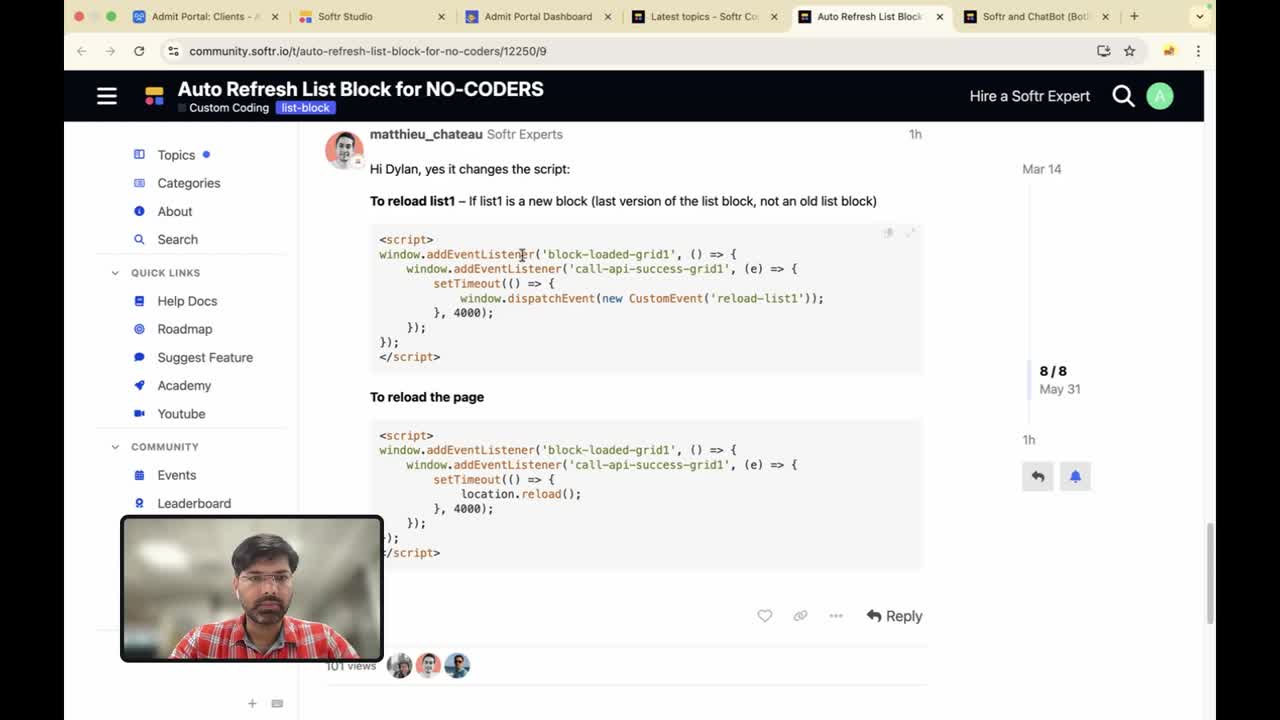Click the install app icon in address bar
1280x720 pixels.
[1104, 51]
